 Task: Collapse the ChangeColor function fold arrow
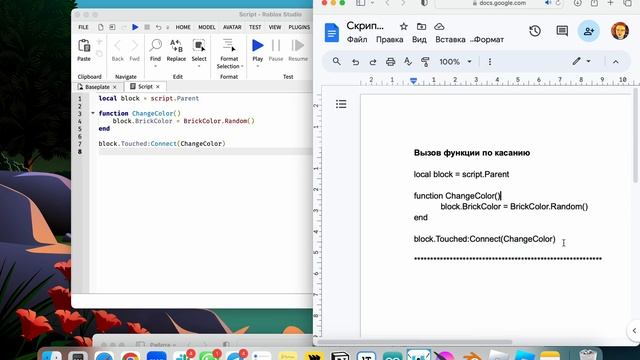[x=93, y=113]
